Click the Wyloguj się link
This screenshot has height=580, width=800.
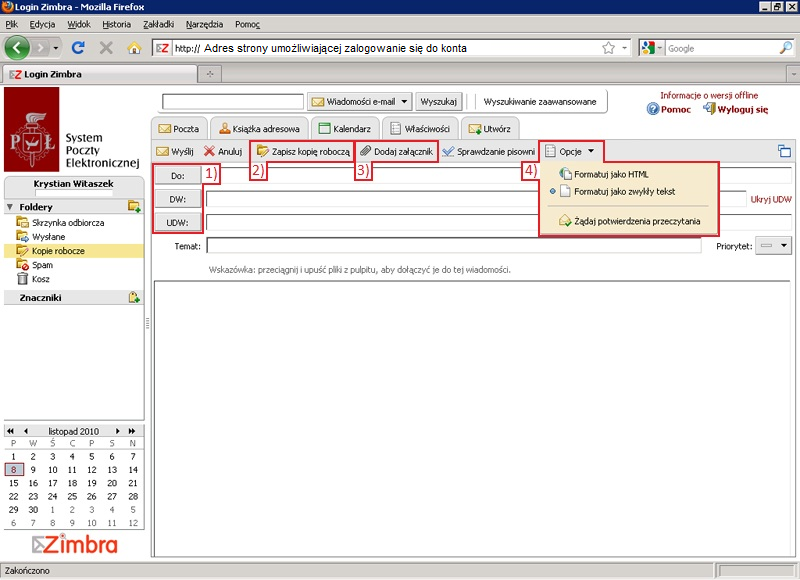click(x=741, y=109)
